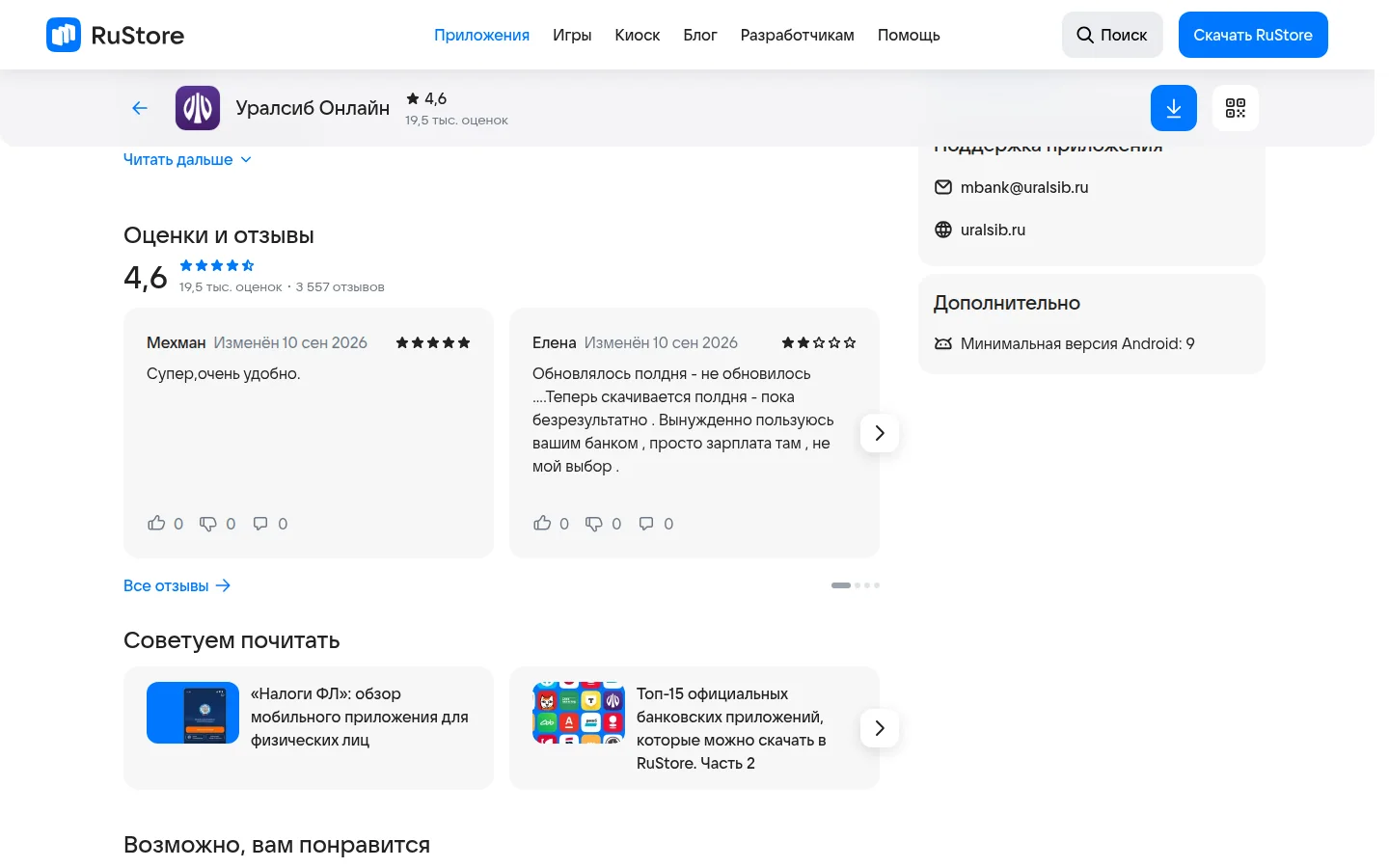Click reviewer name Елена
Screen dimensions: 1389x868
(x=555, y=342)
